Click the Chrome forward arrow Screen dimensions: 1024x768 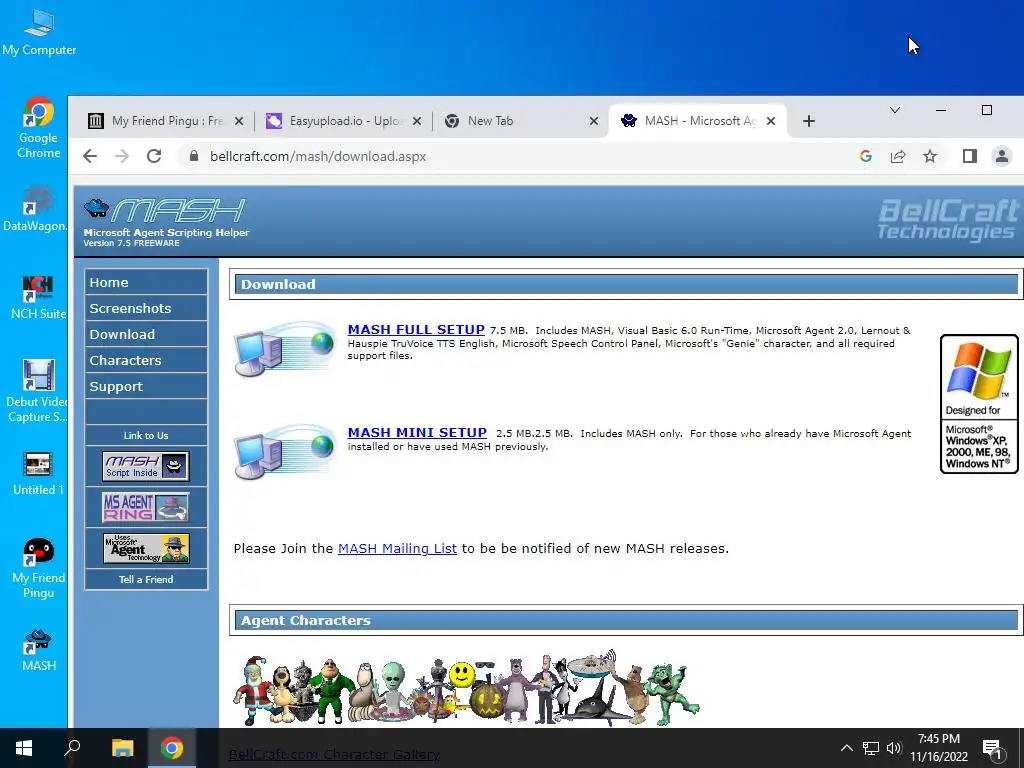(x=122, y=156)
